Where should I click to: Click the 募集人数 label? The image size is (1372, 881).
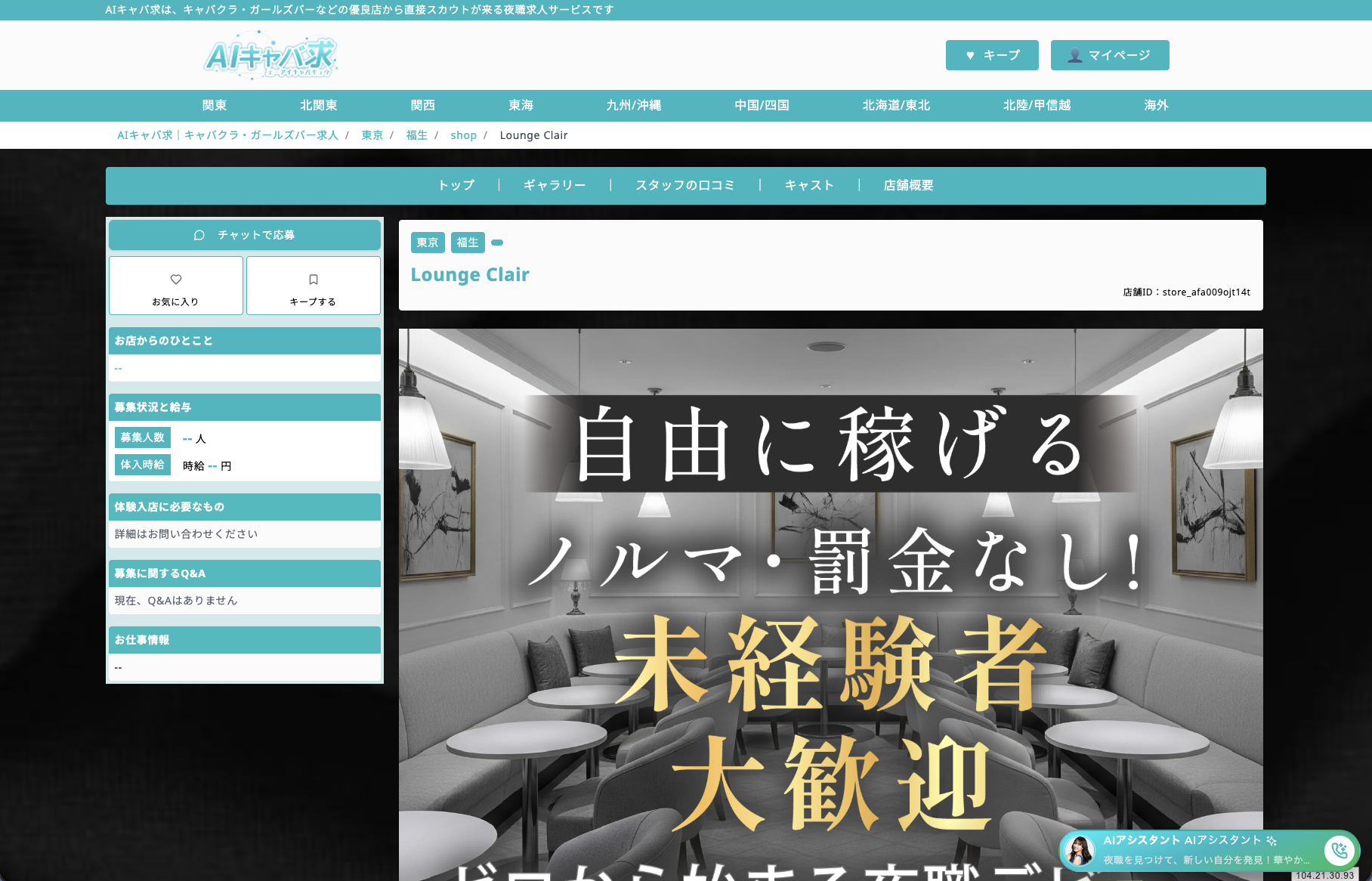point(143,437)
